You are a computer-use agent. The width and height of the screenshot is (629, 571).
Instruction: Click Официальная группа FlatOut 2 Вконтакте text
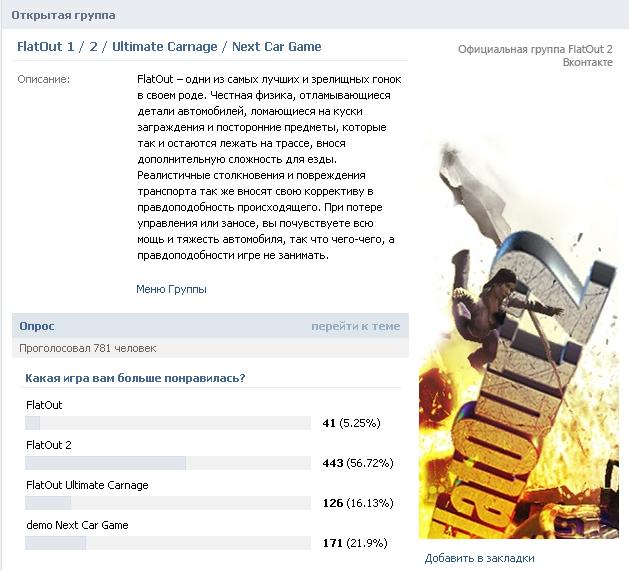click(536, 56)
